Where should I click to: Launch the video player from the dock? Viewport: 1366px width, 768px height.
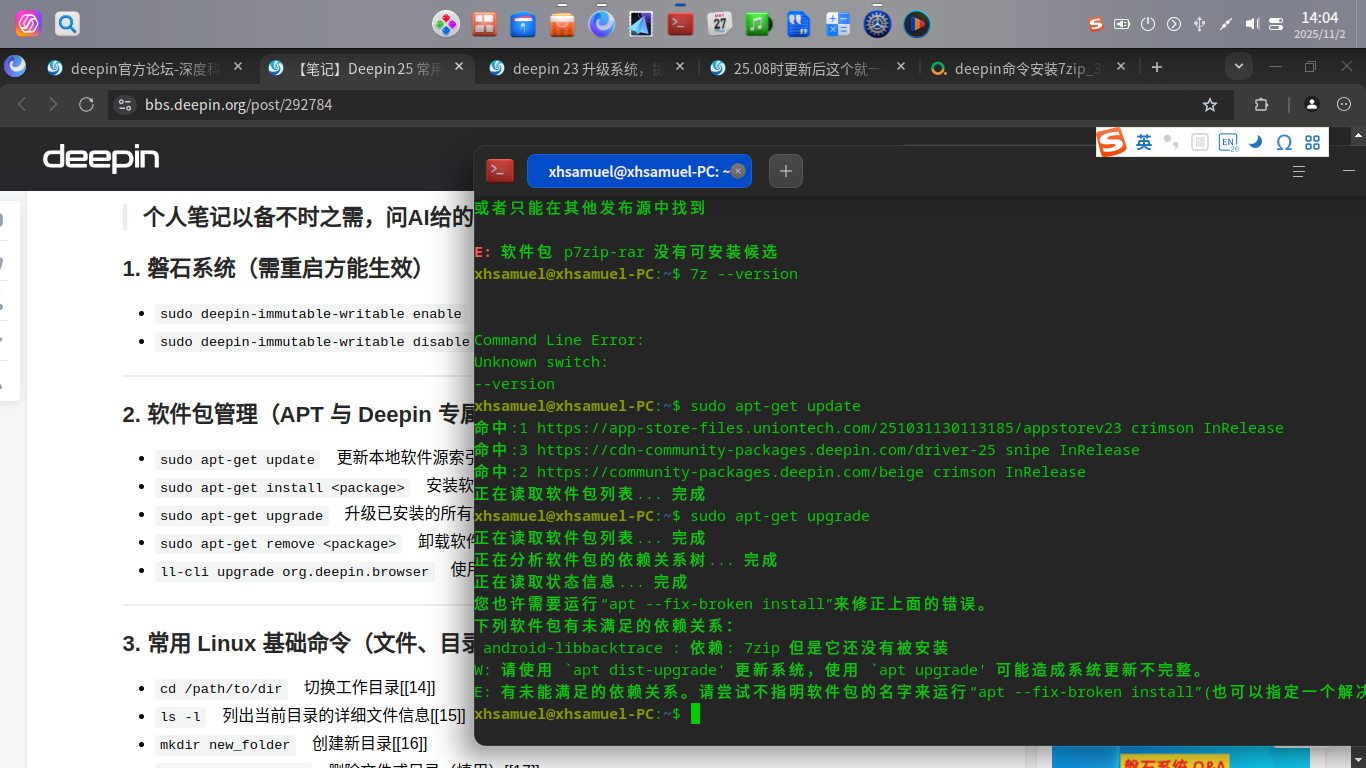[916, 23]
